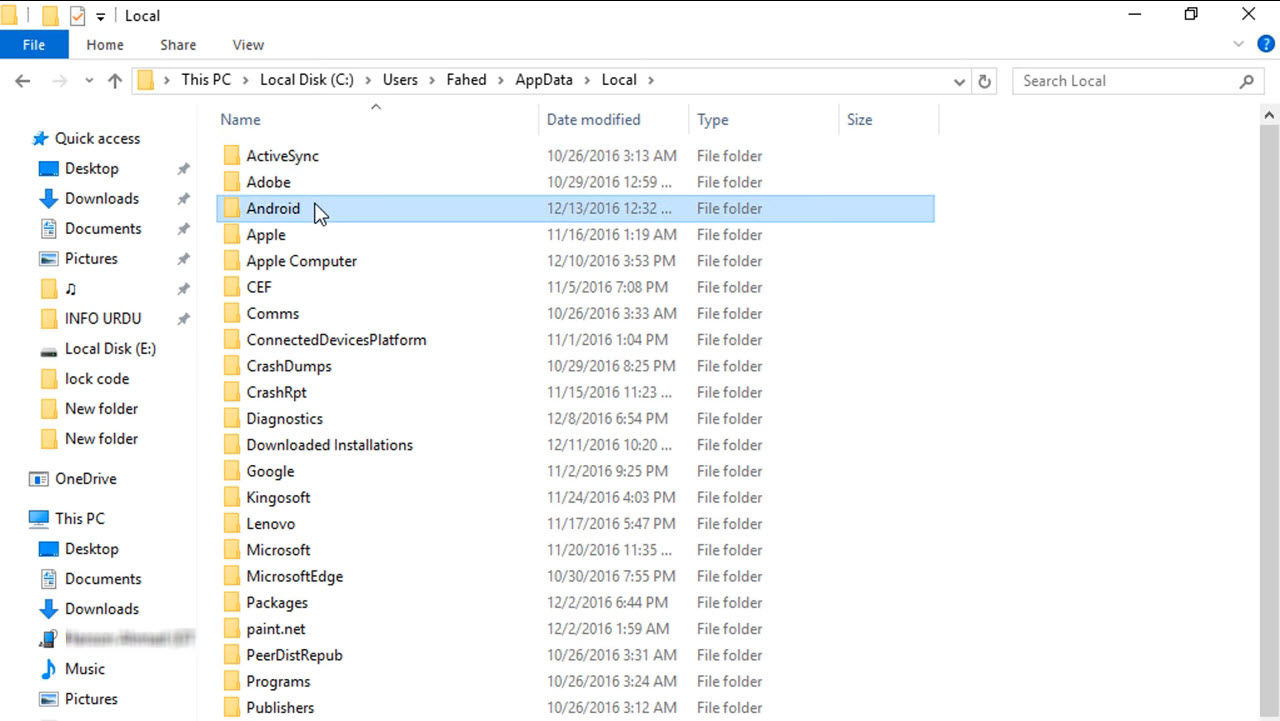Select the Kingosoft folder
Image resolution: width=1280 pixels, height=721 pixels.
(278, 497)
